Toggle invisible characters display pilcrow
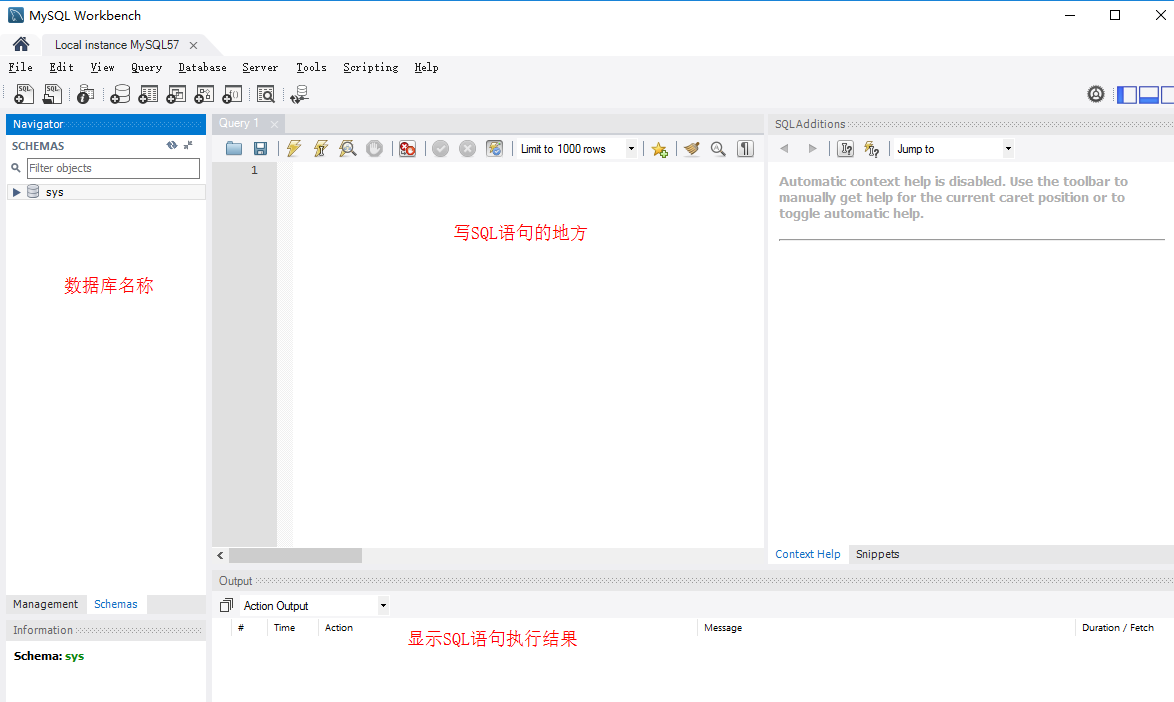Image resolution: width=1174 pixels, height=702 pixels. [745, 148]
